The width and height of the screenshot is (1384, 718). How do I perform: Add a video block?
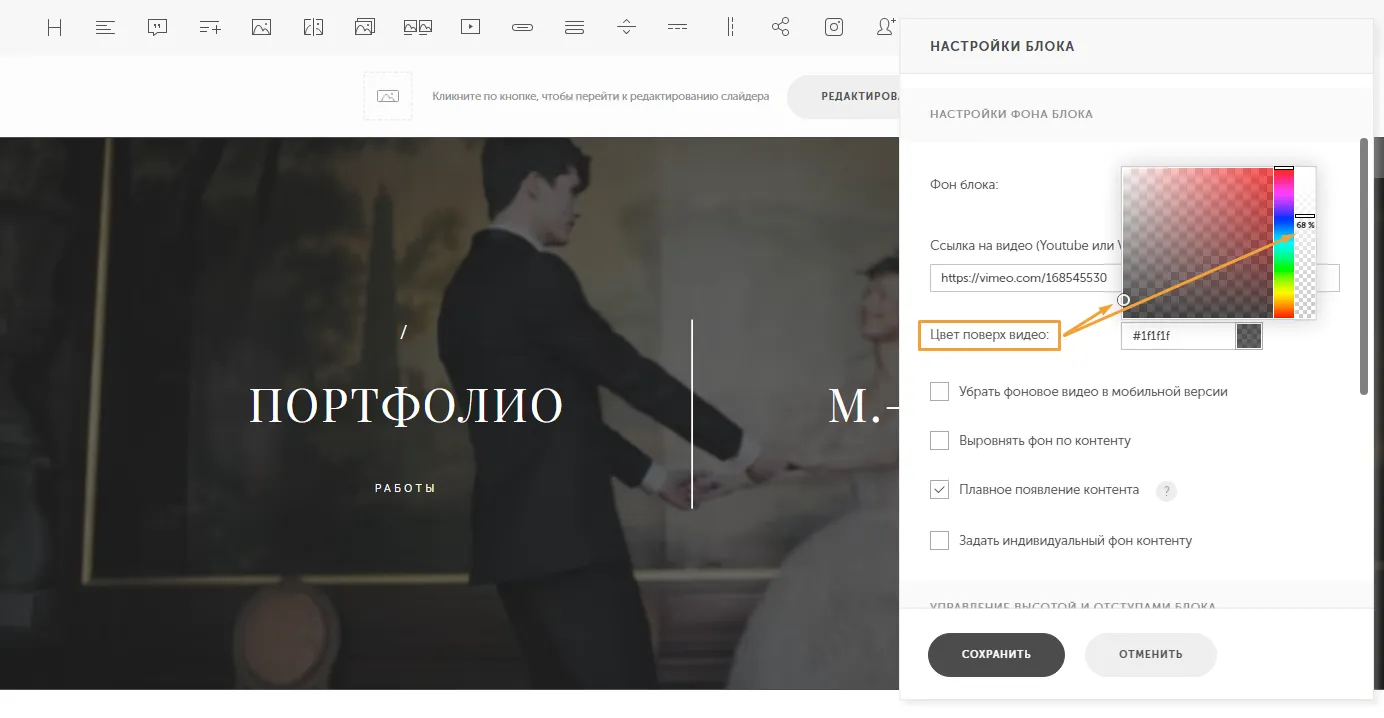470,28
